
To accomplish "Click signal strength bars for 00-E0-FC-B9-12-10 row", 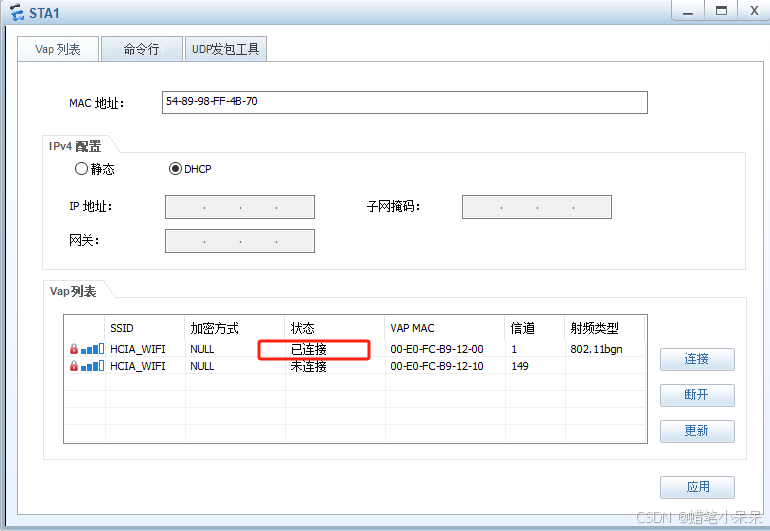I will 92,366.
